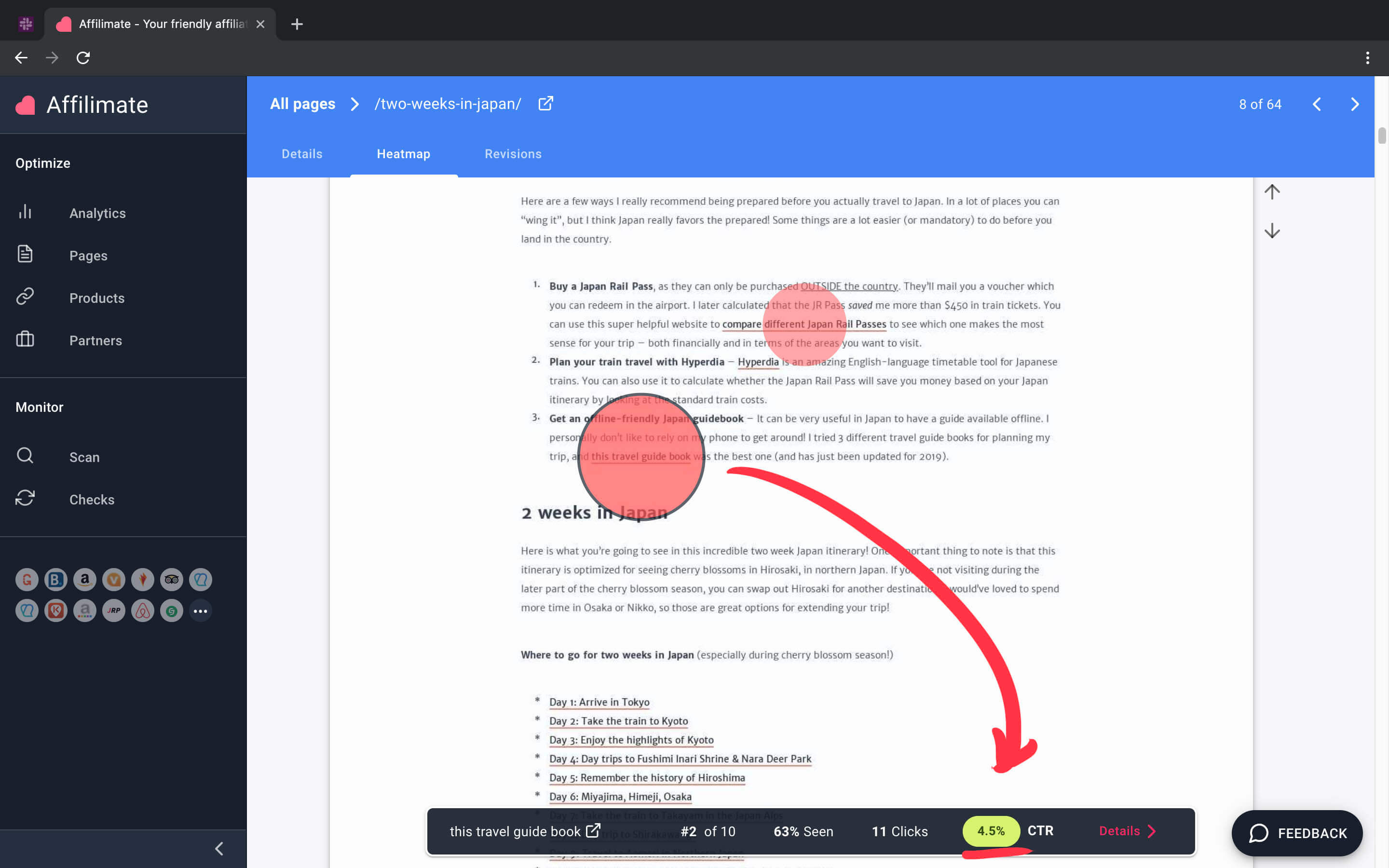Image resolution: width=1389 pixels, height=868 pixels.
Task: Click the Airbnb partner icon
Action: [142, 611]
